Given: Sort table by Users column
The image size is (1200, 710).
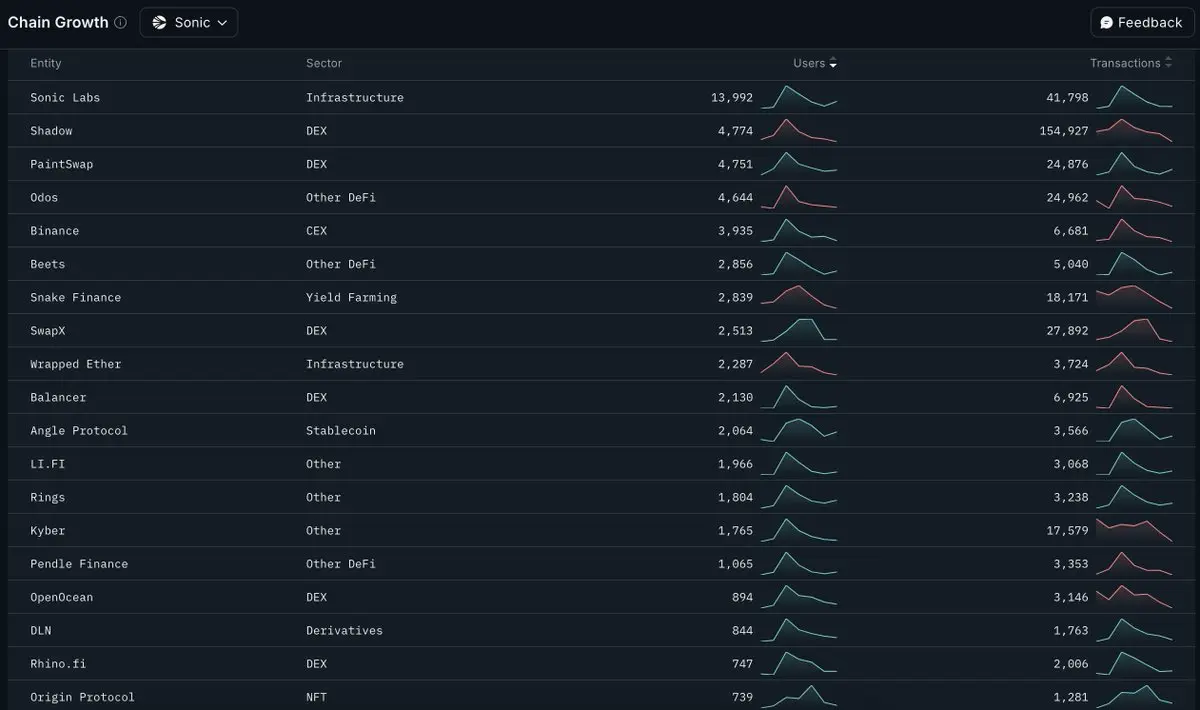Looking at the screenshot, I should [815, 63].
